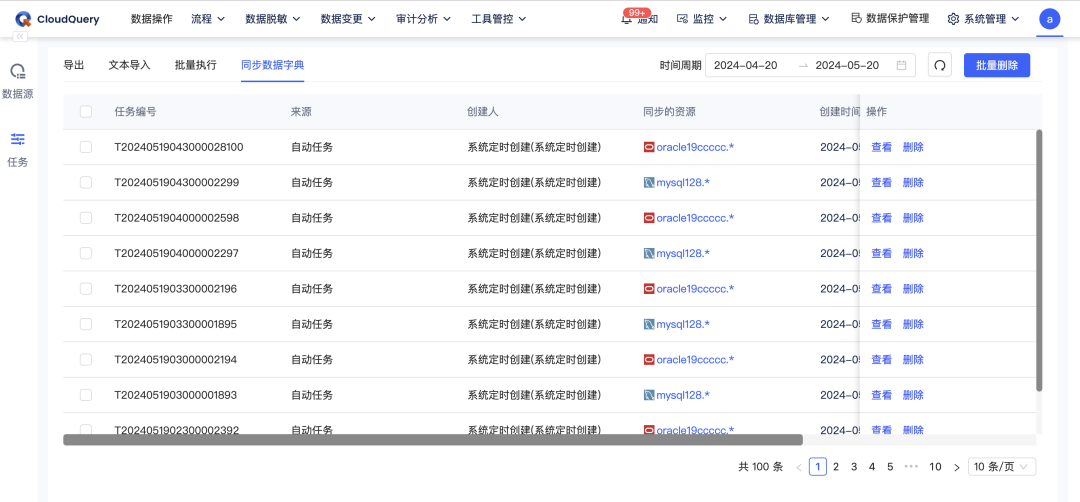
Task: Click 查看 for task T20240519043000028100
Action: pos(882,147)
